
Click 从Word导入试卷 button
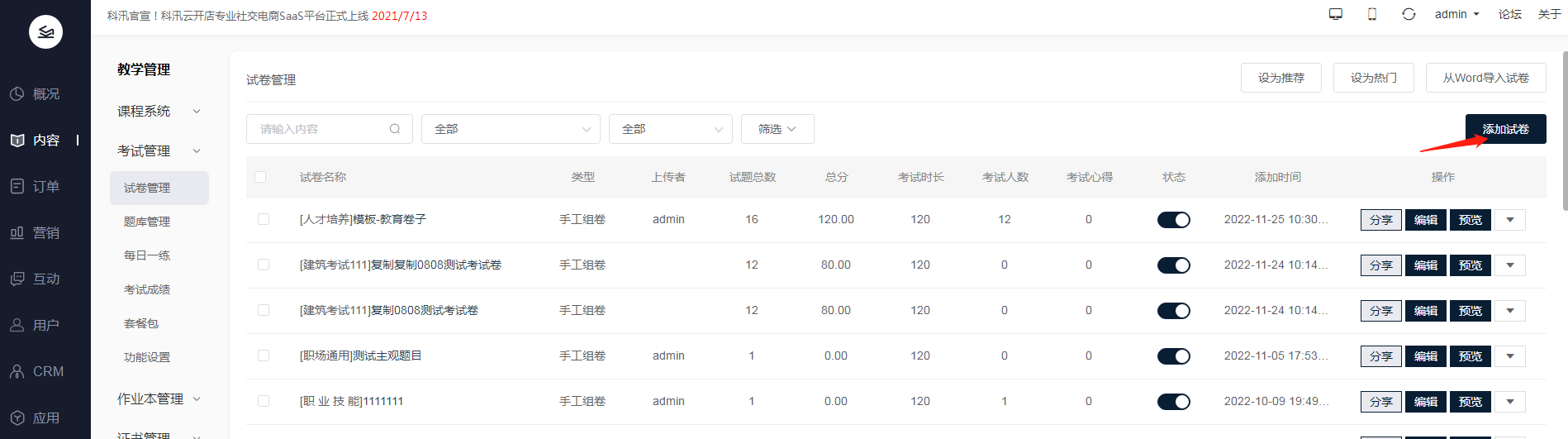(x=1485, y=78)
